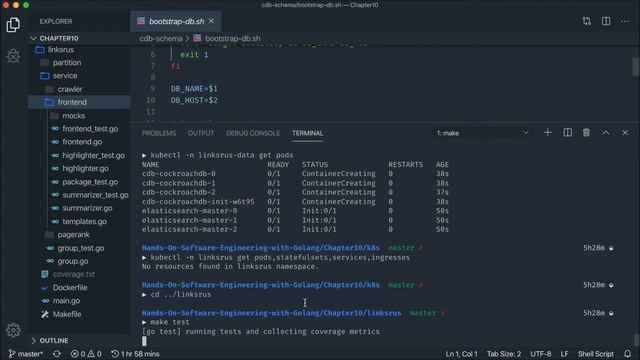The height and width of the screenshot is (360, 640).
Task: Open group.go file
Action: (x=73, y=261)
